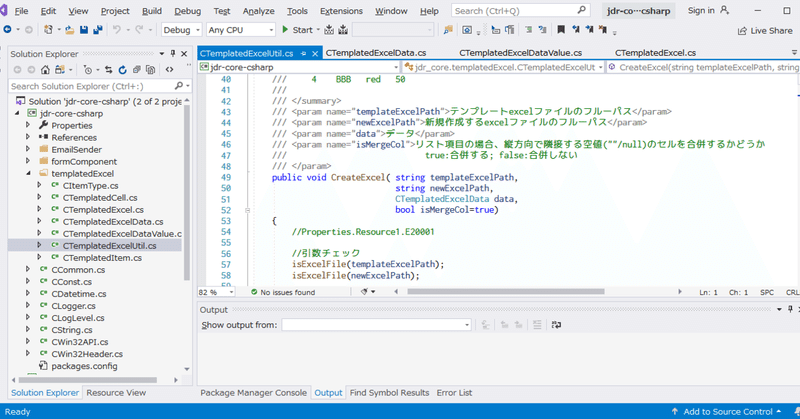
Task: Open the Solution Explorer window options arrow
Action: pyautogui.click(x=162, y=53)
